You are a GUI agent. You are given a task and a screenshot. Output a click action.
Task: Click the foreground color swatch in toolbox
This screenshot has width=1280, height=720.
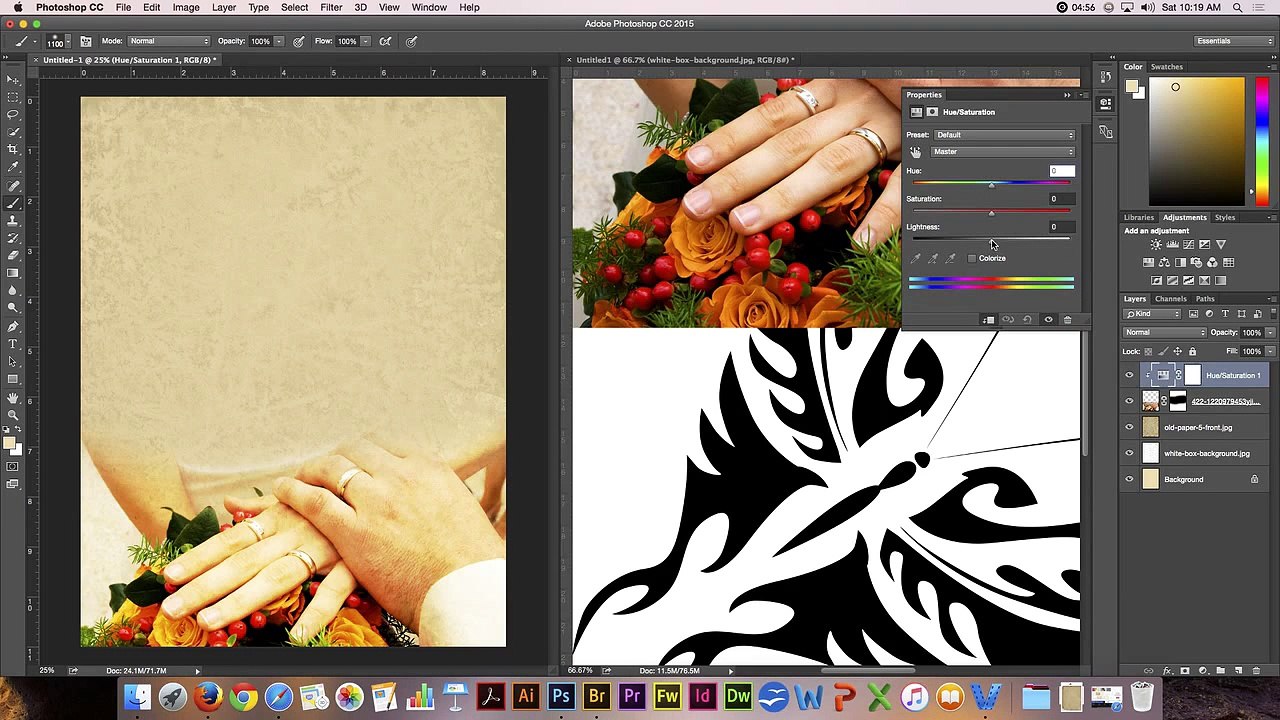point(9,442)
